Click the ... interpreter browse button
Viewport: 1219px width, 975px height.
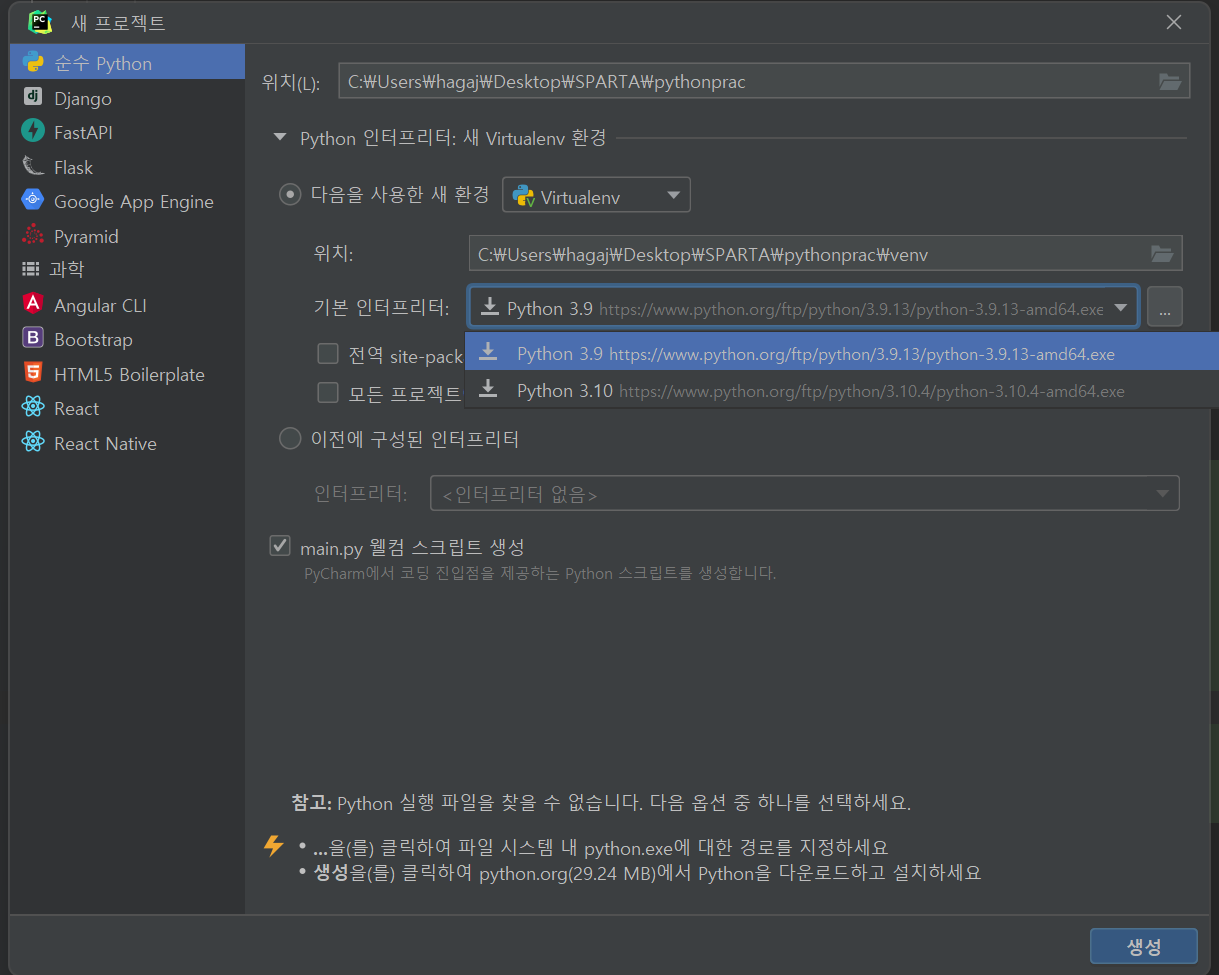point(1165,308)
